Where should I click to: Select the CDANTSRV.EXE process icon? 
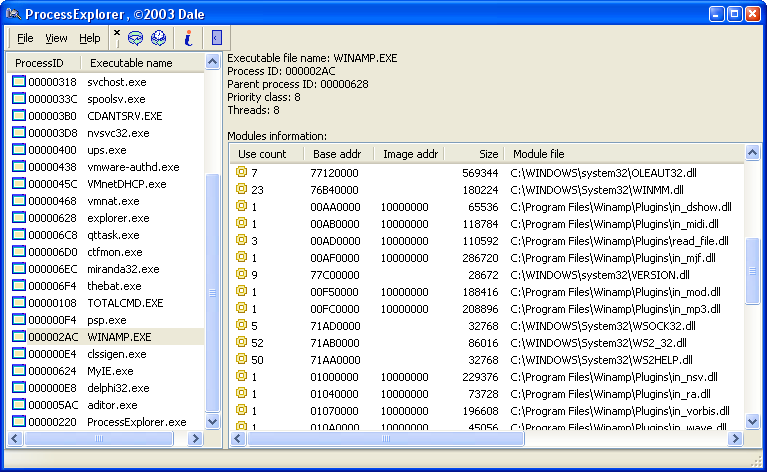pos(19,115)
